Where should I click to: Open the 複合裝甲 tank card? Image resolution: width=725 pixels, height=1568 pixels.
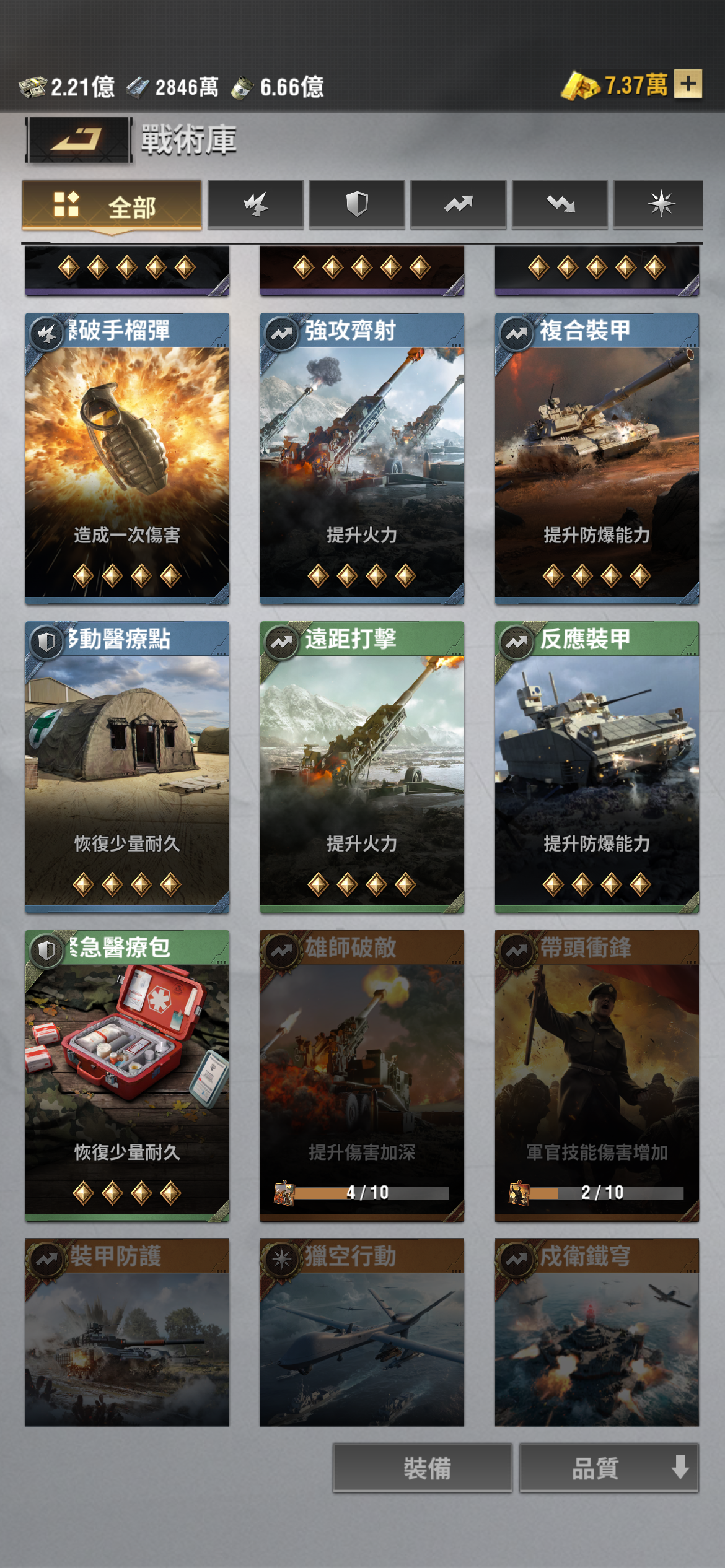coord(597,458)
